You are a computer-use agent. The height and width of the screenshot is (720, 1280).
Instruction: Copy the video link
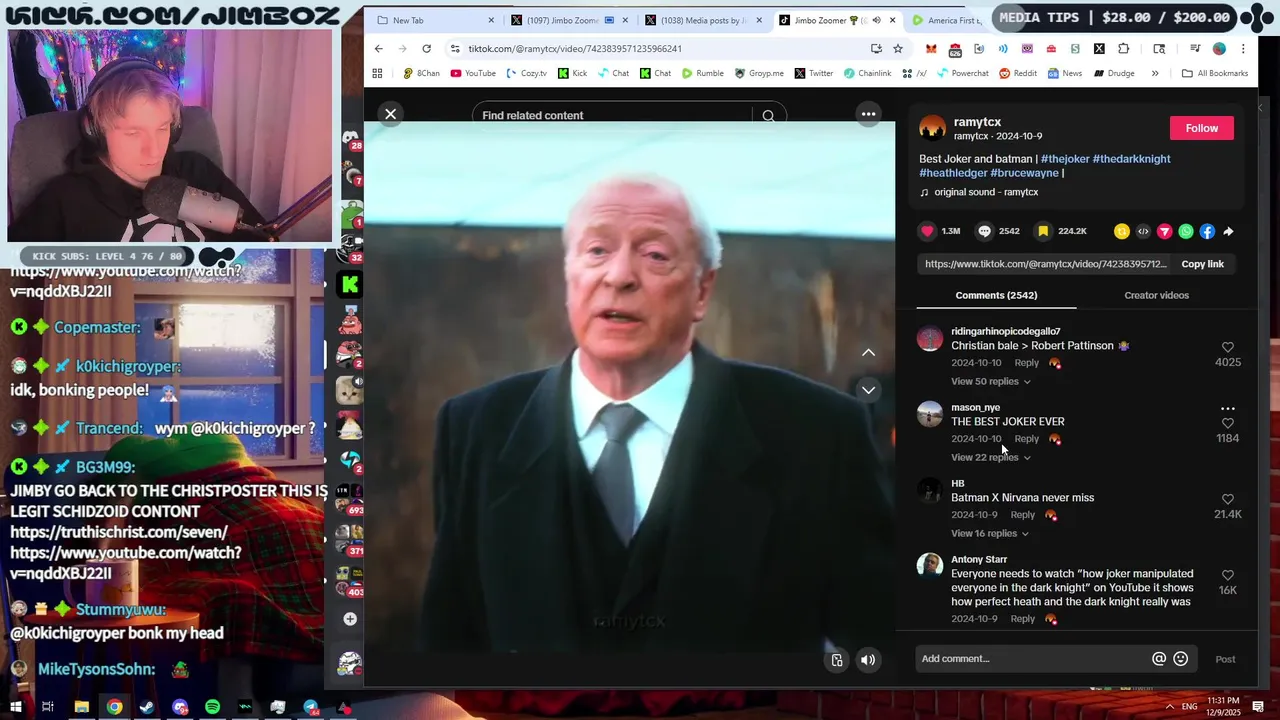click(x=1202, y=264)
